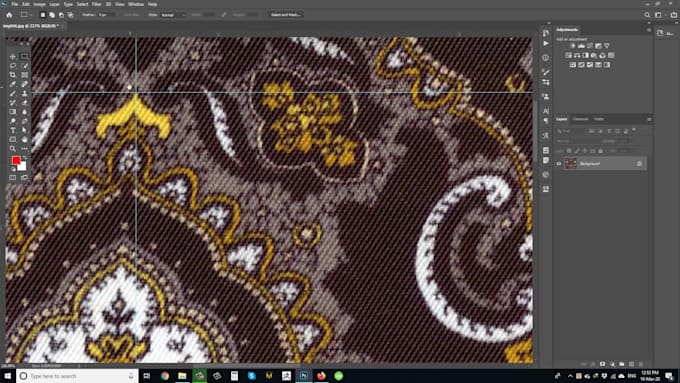Open the Style dropdown in options bar
The height and width of the screenshot is (383, 680).
[172, 14]
